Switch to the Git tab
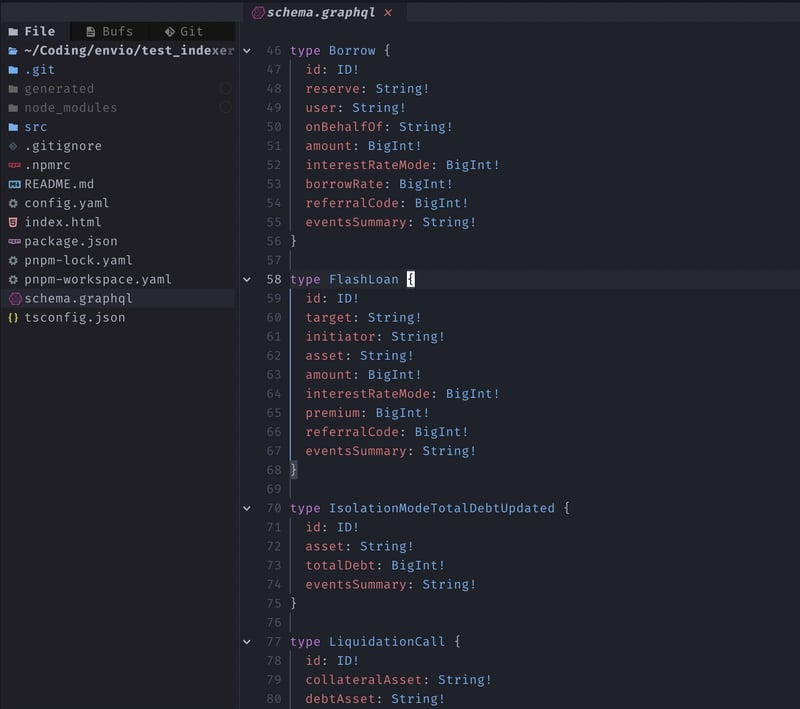800x709 pixels. 184,32
